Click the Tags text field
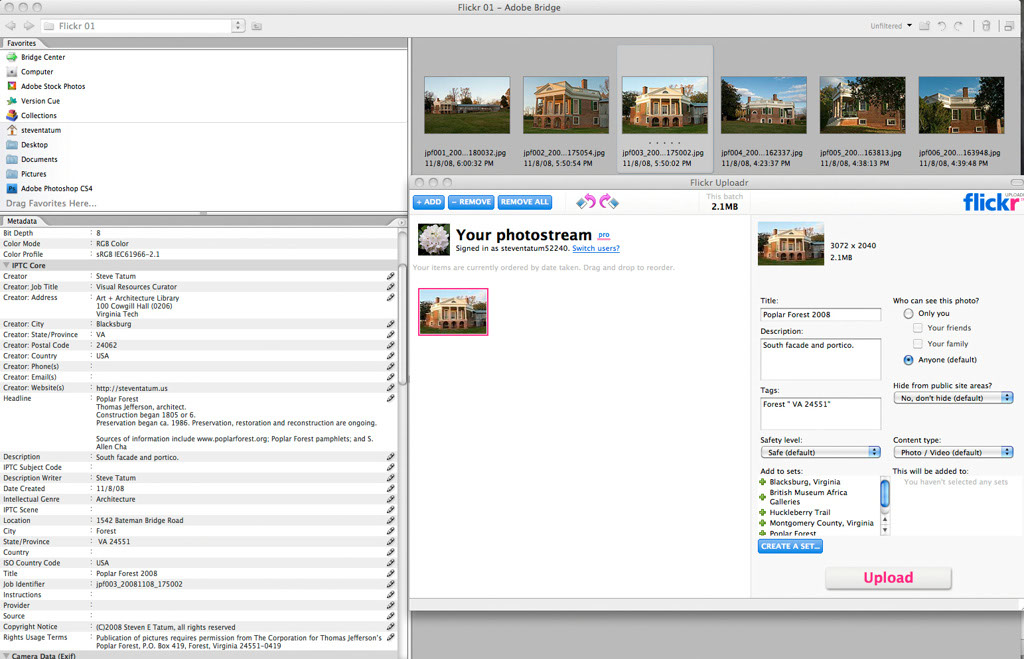The height and width of the screenshot is (659, 1024). [820, 413]
